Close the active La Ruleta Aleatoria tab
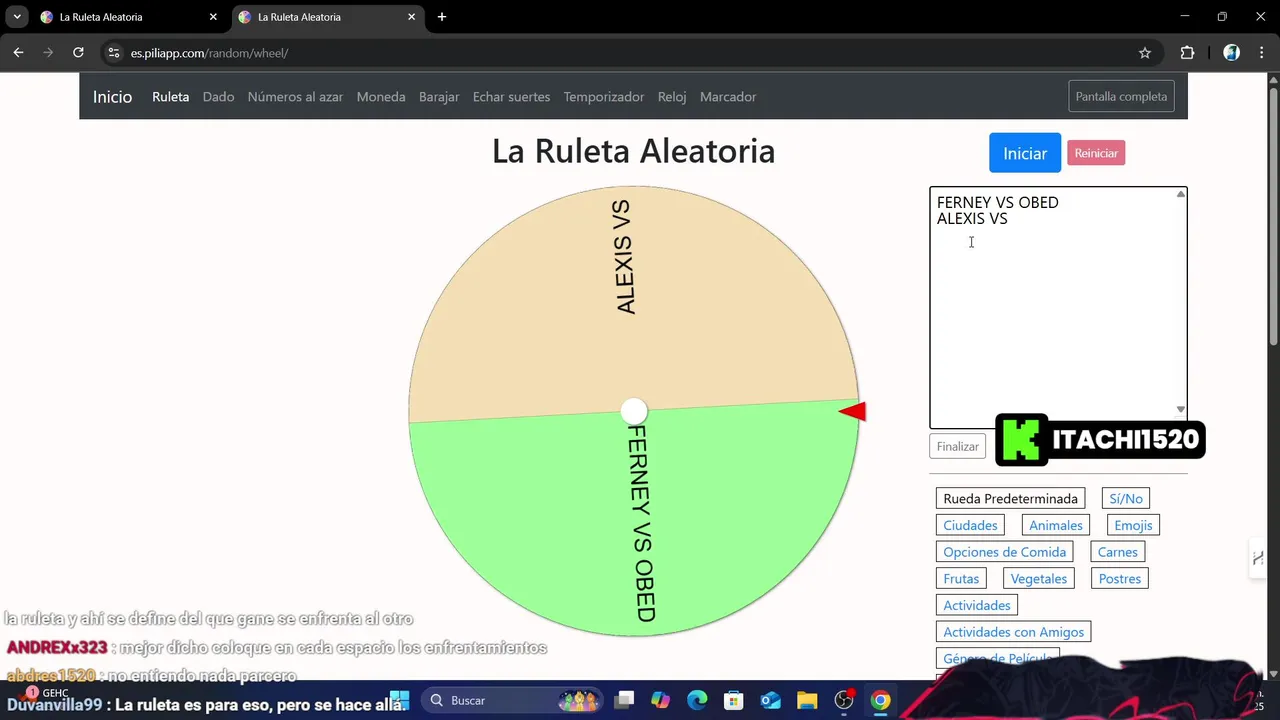1280x720 pixels. [411, 17]
